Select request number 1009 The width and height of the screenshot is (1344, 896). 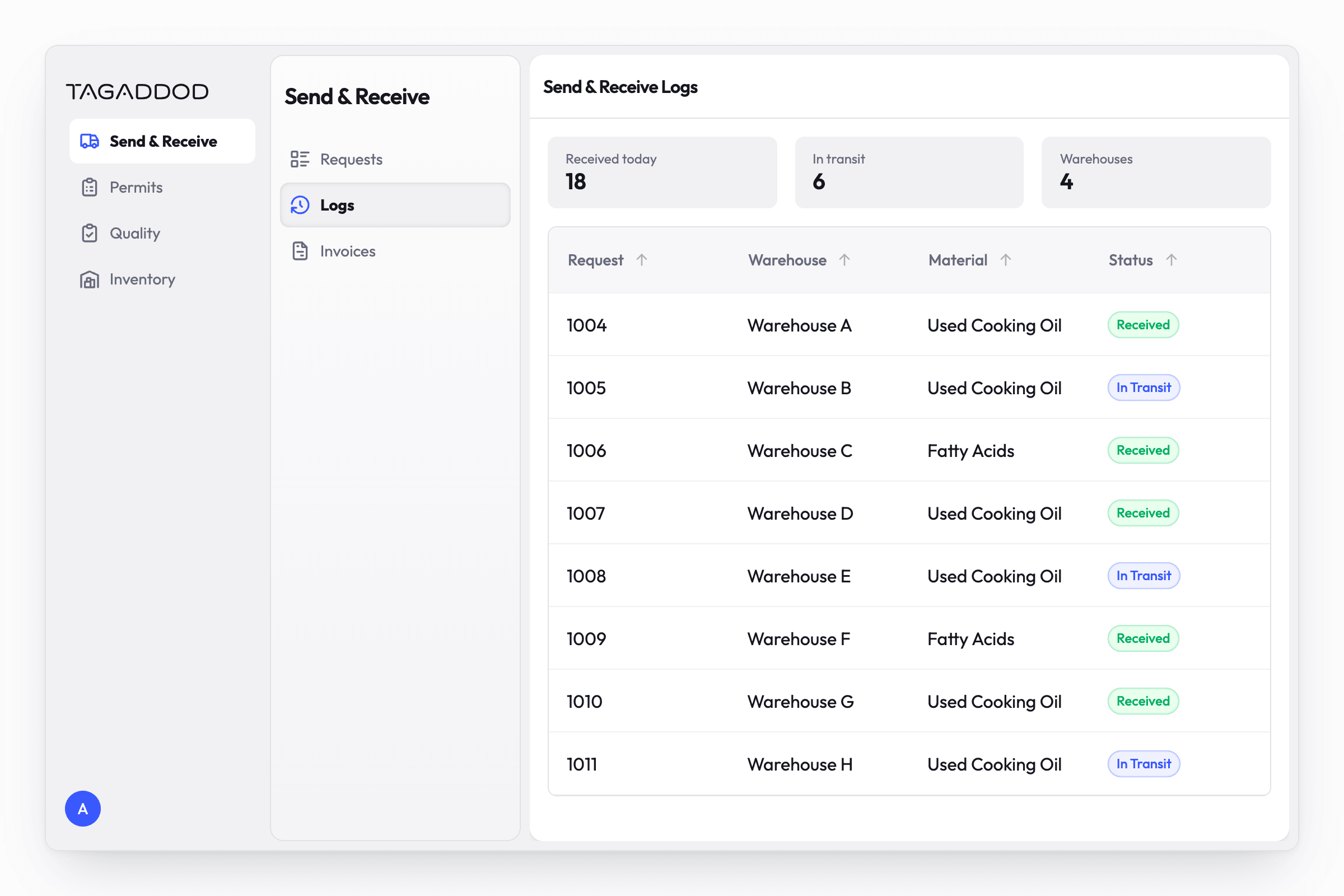click(586, 639)
